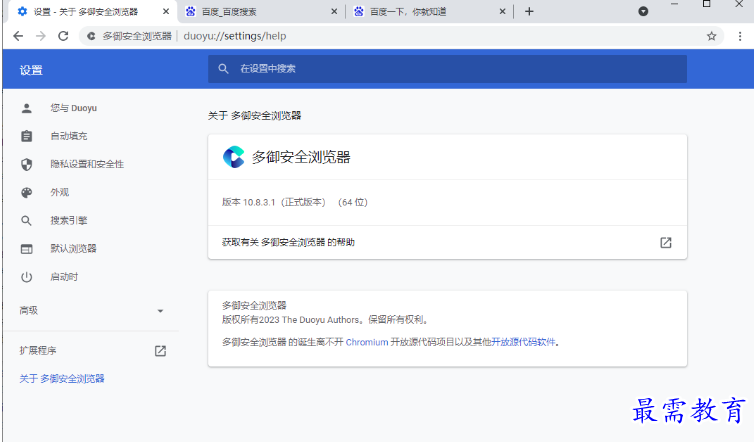Click the clipboard icon beside 自动填充

click(x=26, y=136)
